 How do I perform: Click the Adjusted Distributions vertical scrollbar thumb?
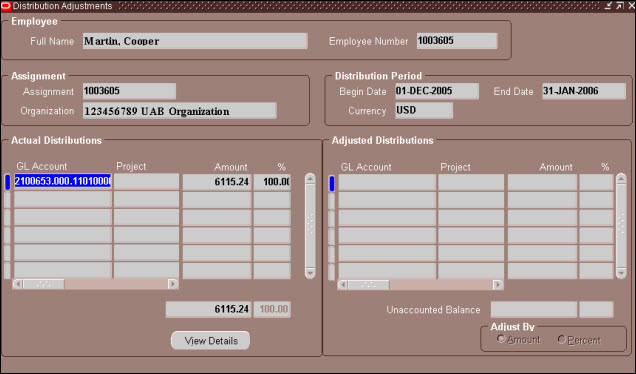click(x=621, y=226)
